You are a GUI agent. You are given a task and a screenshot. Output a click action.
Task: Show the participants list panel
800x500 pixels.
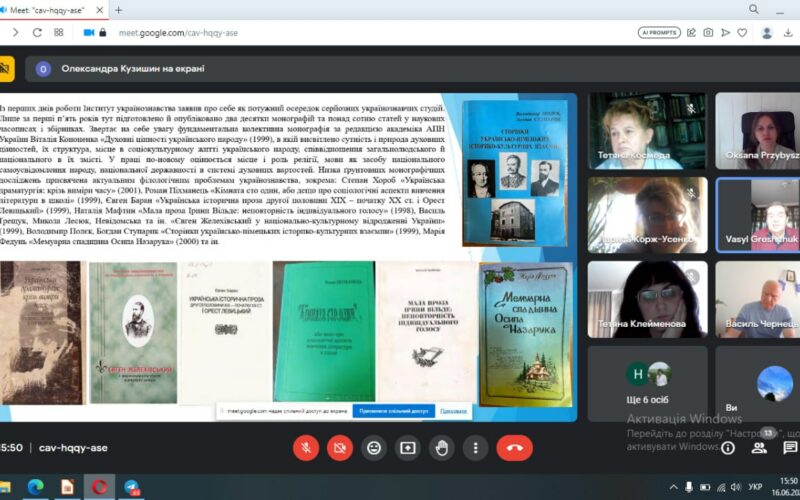tap(758, 448)
